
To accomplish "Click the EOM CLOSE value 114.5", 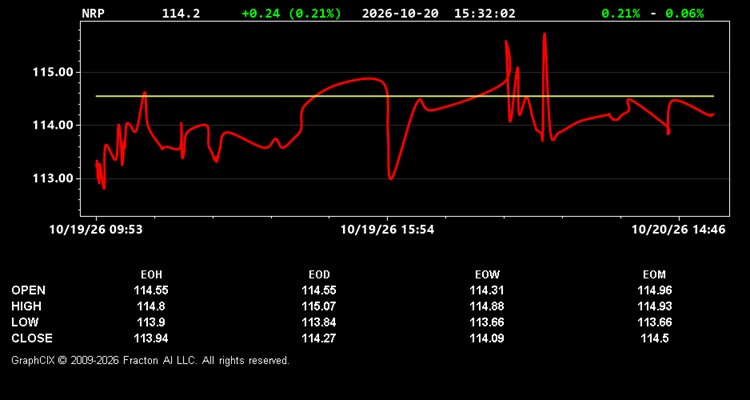I will tap(654, 338).
